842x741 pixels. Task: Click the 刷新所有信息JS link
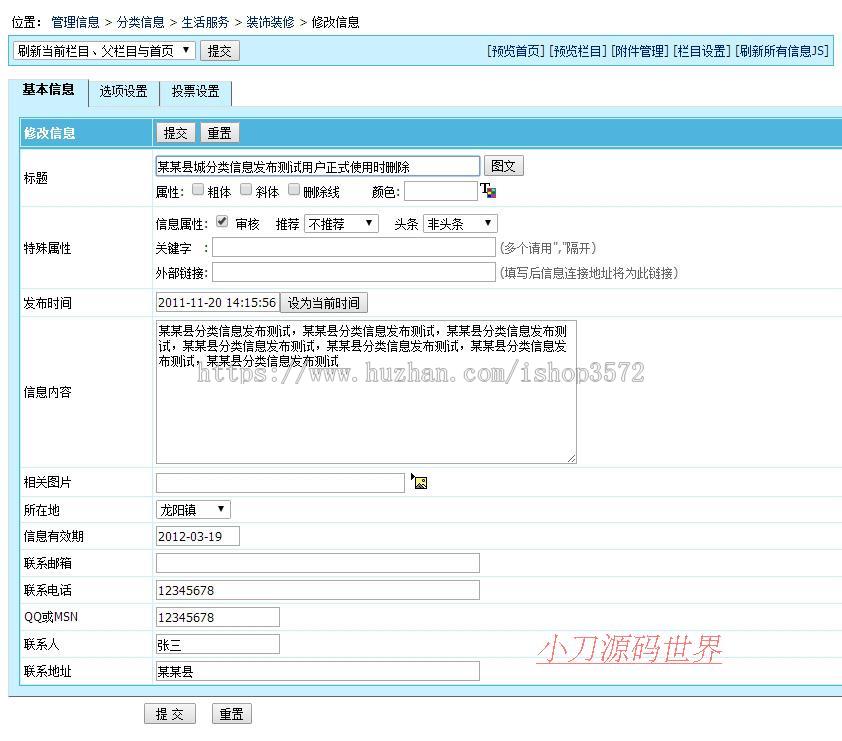(782, 51)
